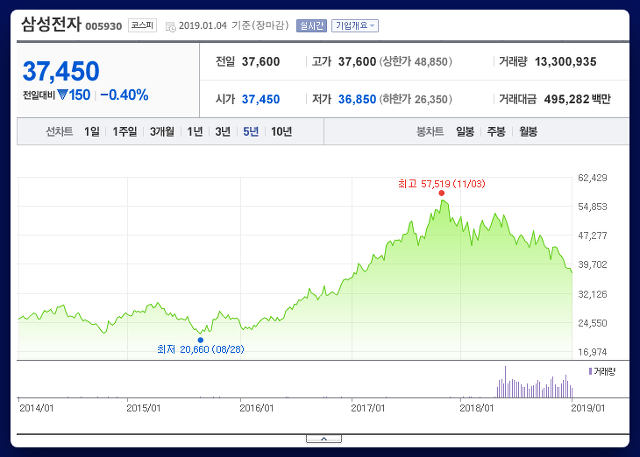The image size is (640, 457).
Task: Click the 54,853 price axis label
Action: pyautogui.click(x=593, y=207)
